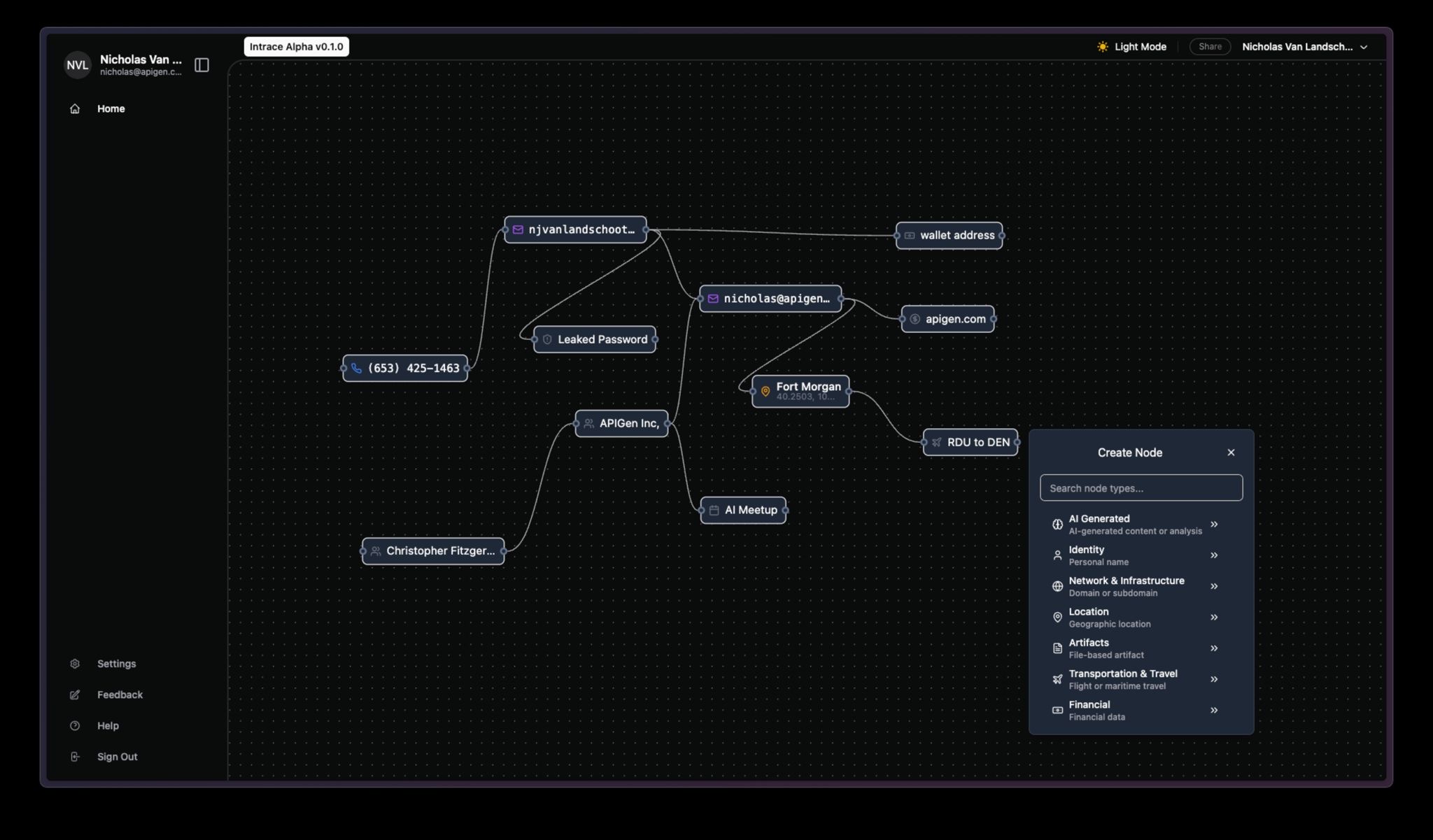Click the AI Generated category icon
This screenshot has width=1433, height=840.
tap(1057, 525)
